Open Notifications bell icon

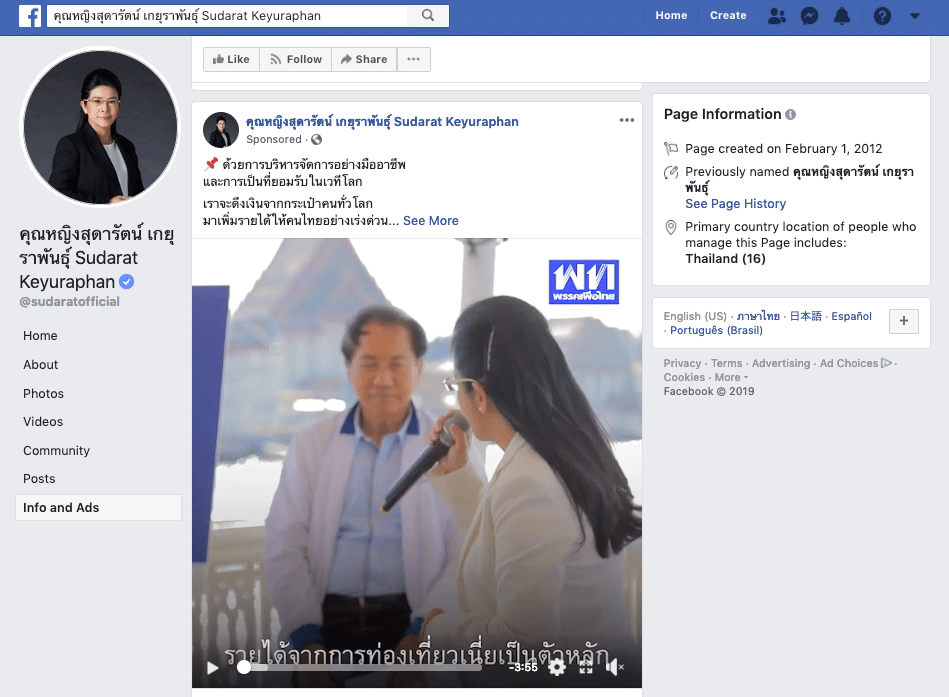842,16
